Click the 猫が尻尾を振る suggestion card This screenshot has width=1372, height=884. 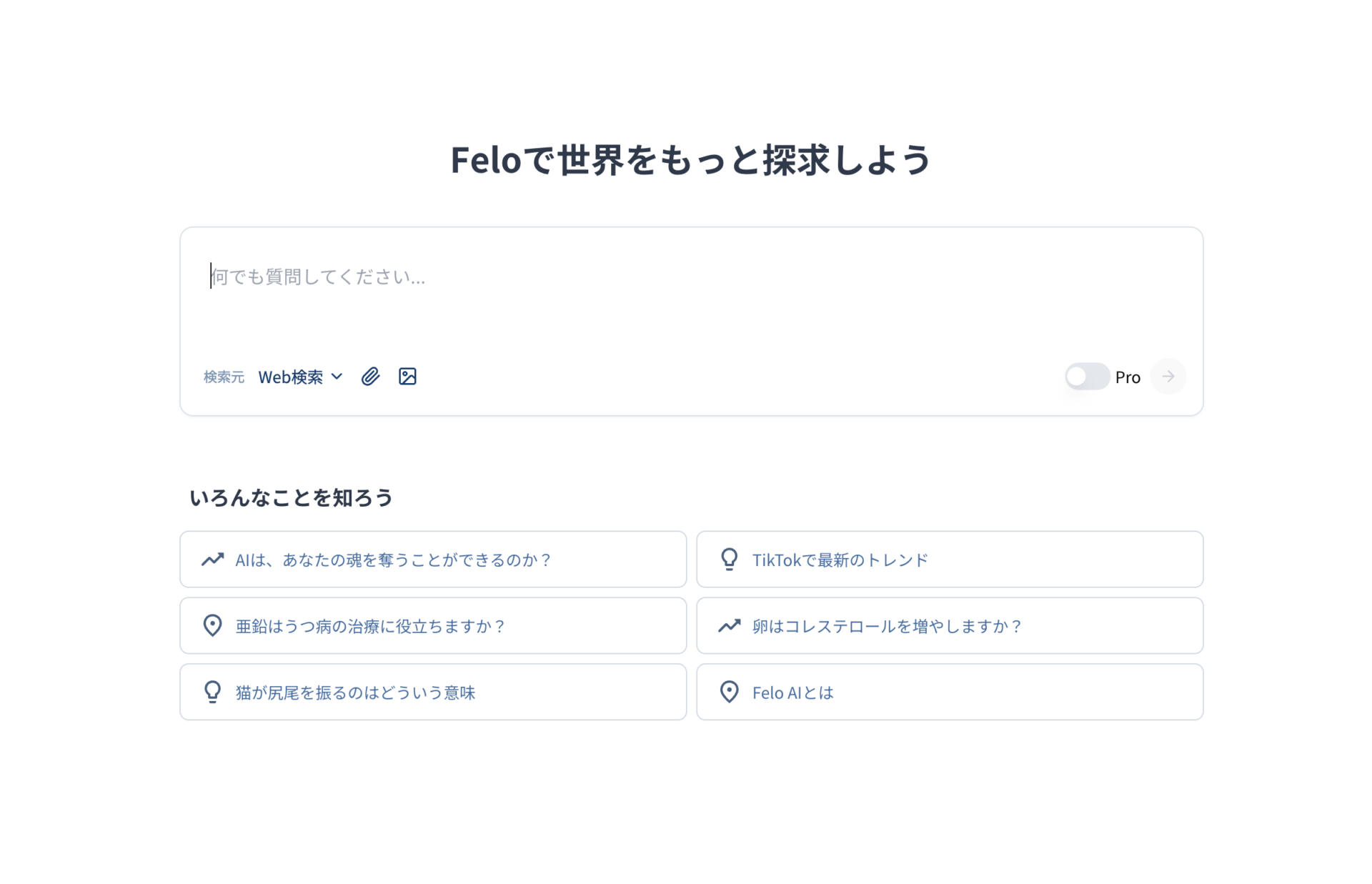click(433, 692)
